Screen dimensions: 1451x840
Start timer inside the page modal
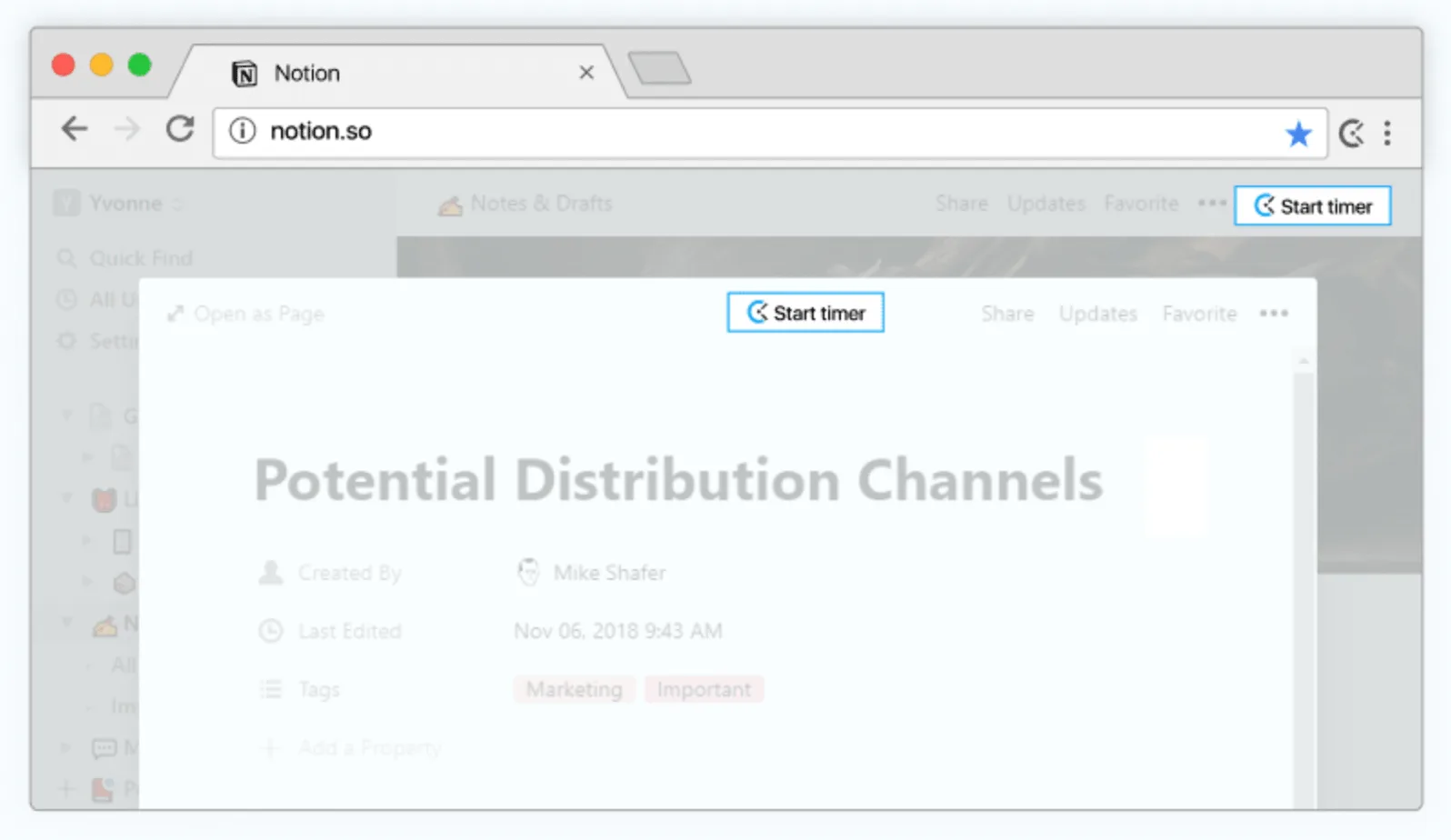pyautogui.click(x=806, y=313)
